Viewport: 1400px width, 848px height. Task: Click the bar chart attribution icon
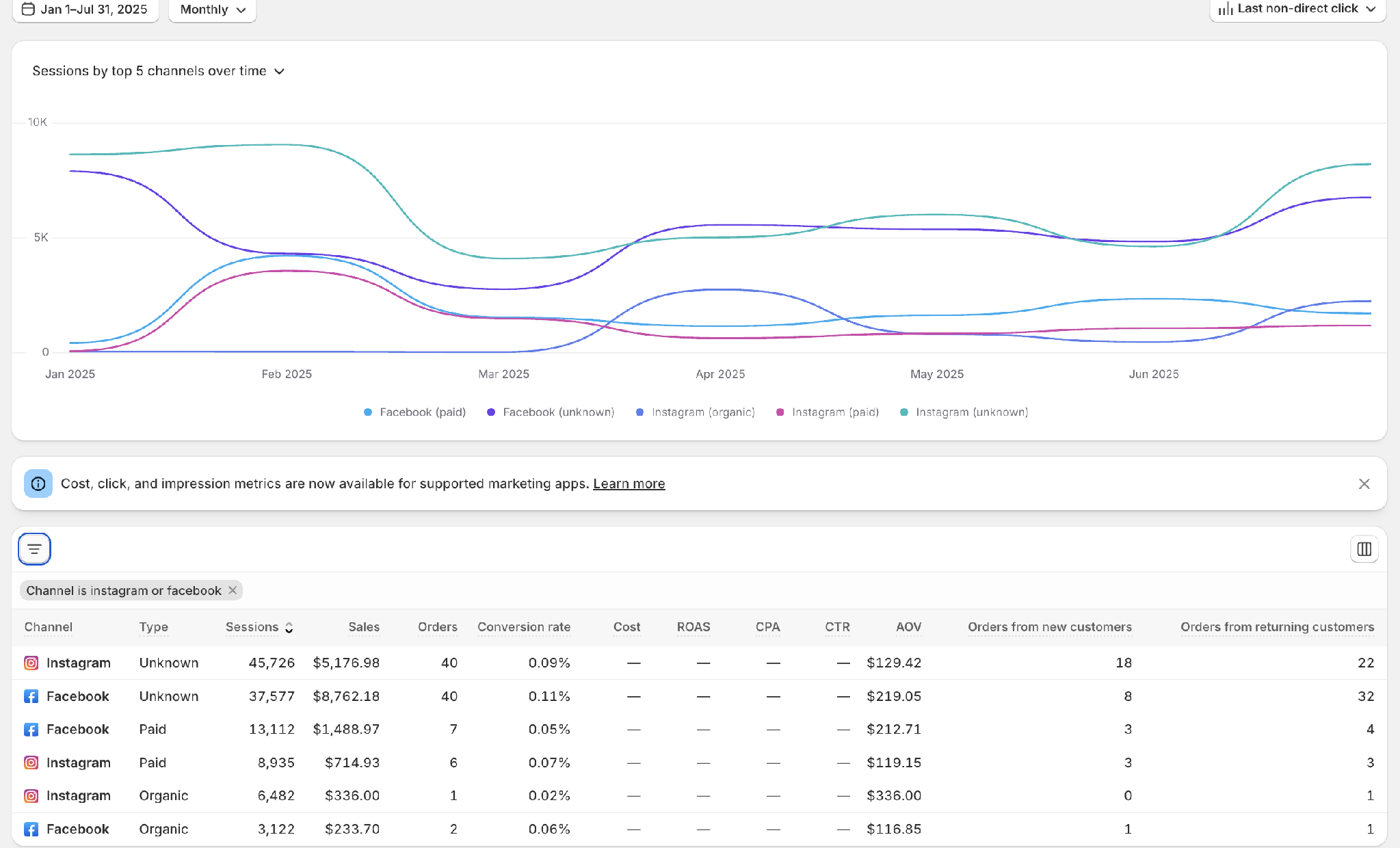pyautogui.click(x=1225, y=8)
